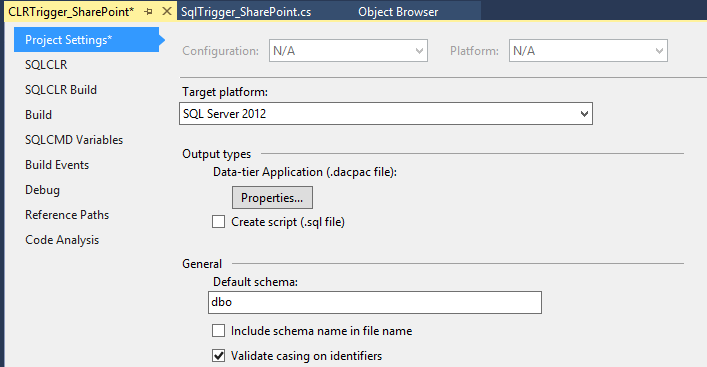Open the Build Events page
Image resolution: width=707 pixels, height=367 pixels.
[57, 165]
